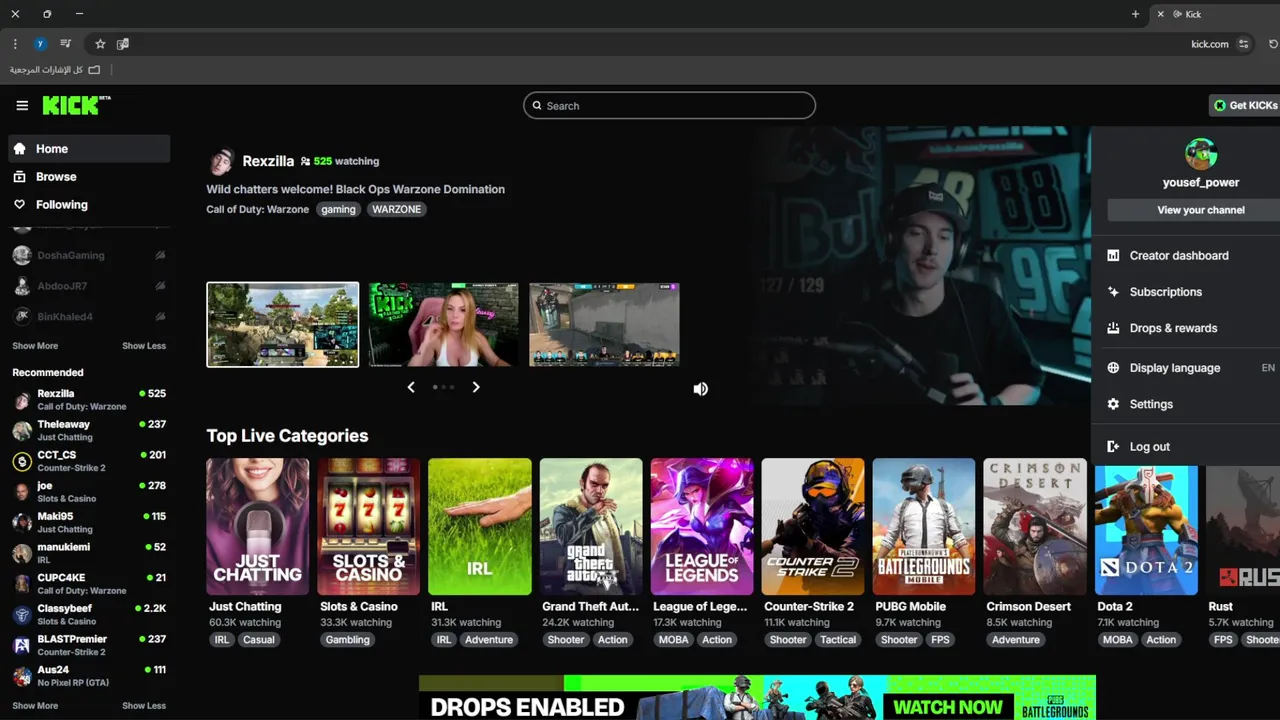Image resolution: width=1280 pixels, height=720 pixels.
Task: Open the Just Chatting category card
Action: click(258, 527)
